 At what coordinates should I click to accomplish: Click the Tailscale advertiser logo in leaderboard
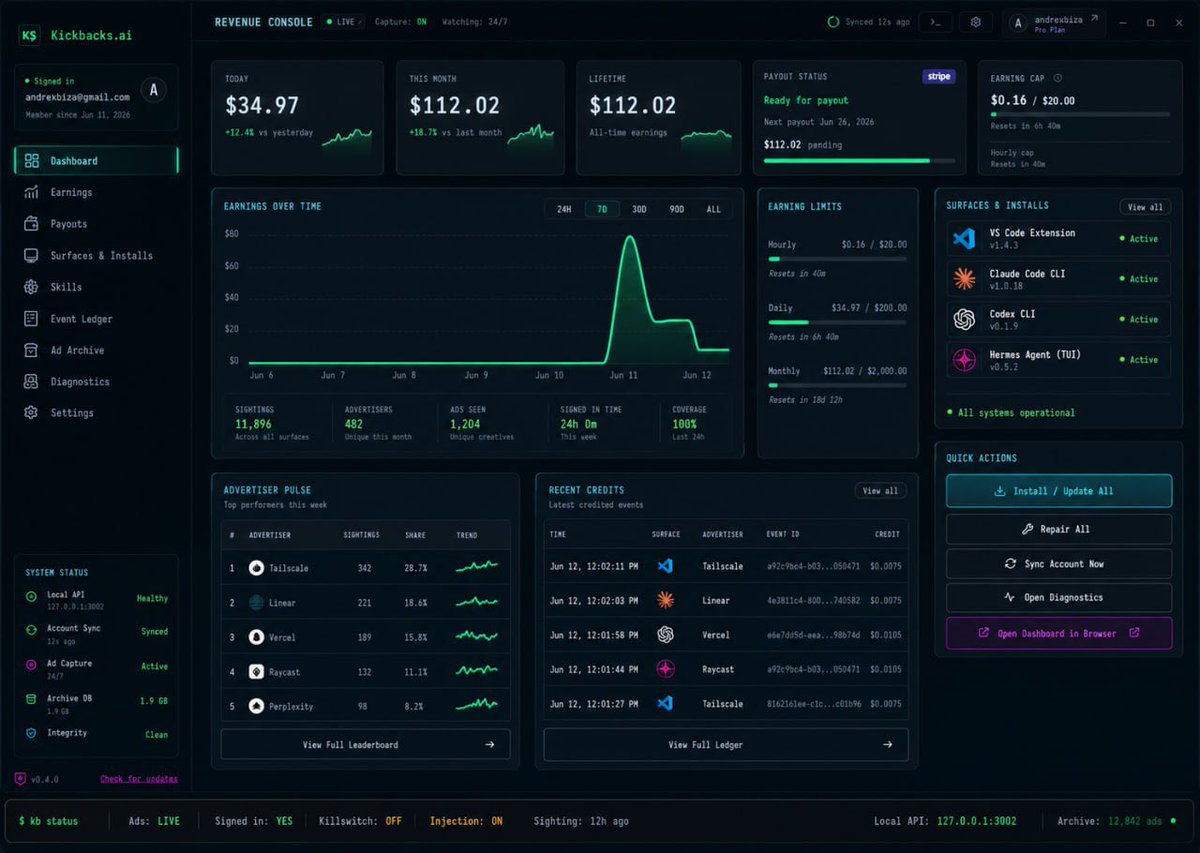pos(256,568)
